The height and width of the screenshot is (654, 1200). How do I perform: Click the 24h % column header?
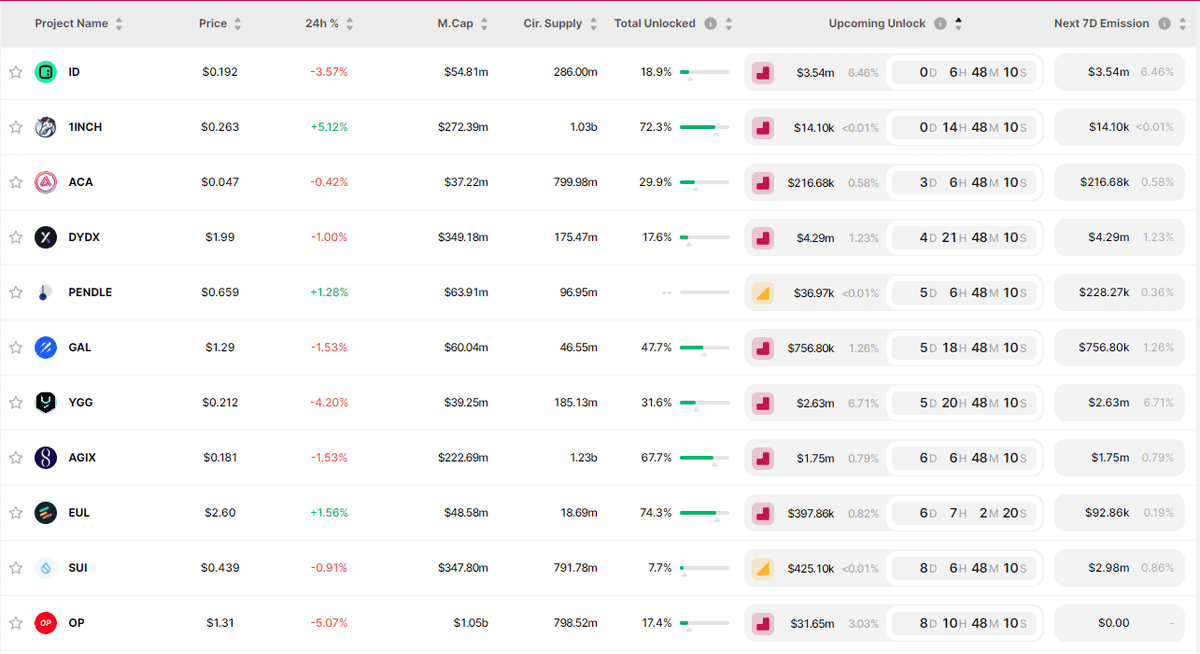[321, 24]
